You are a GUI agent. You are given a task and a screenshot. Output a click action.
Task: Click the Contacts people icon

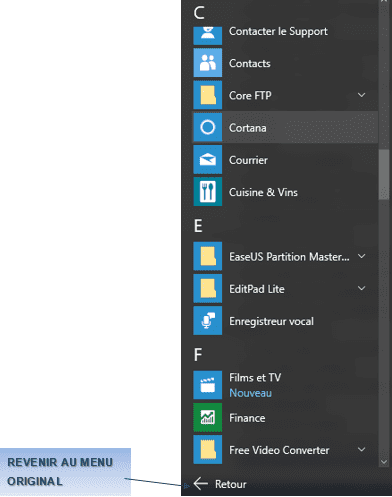[x=208, y=63]
